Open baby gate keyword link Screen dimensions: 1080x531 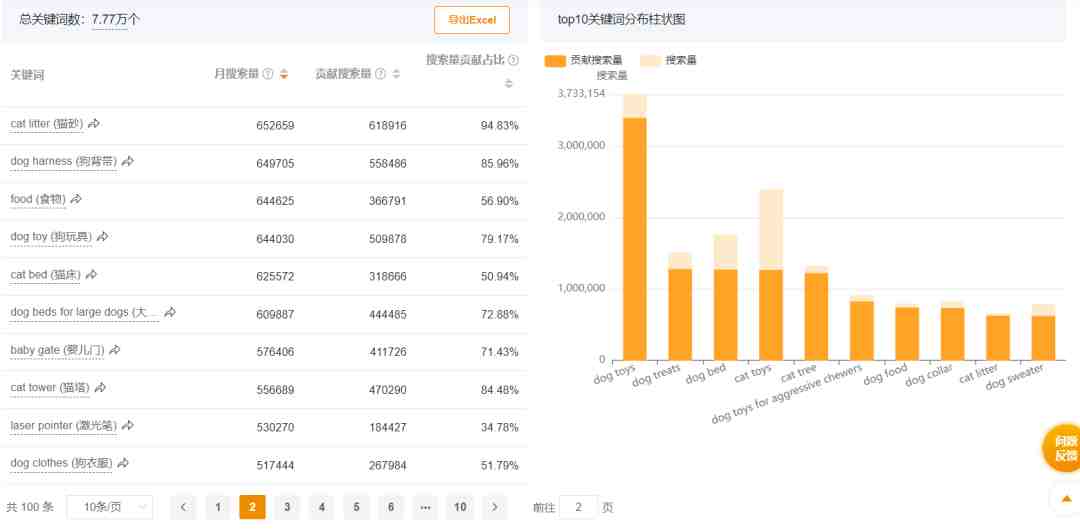coord(57,351)
